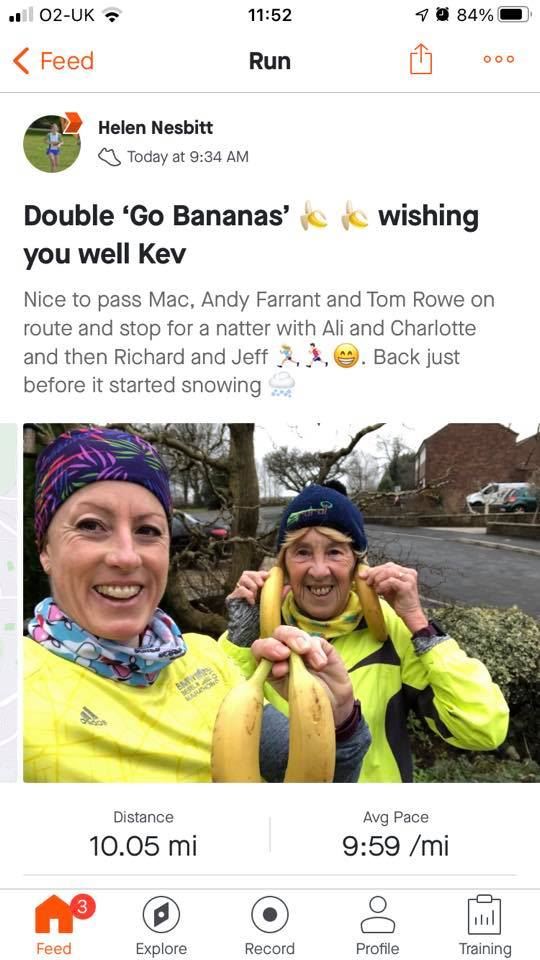The width and height of the screenshot is (540, 960).
Task: Open the Profile person icon
Action: [378, 915]
